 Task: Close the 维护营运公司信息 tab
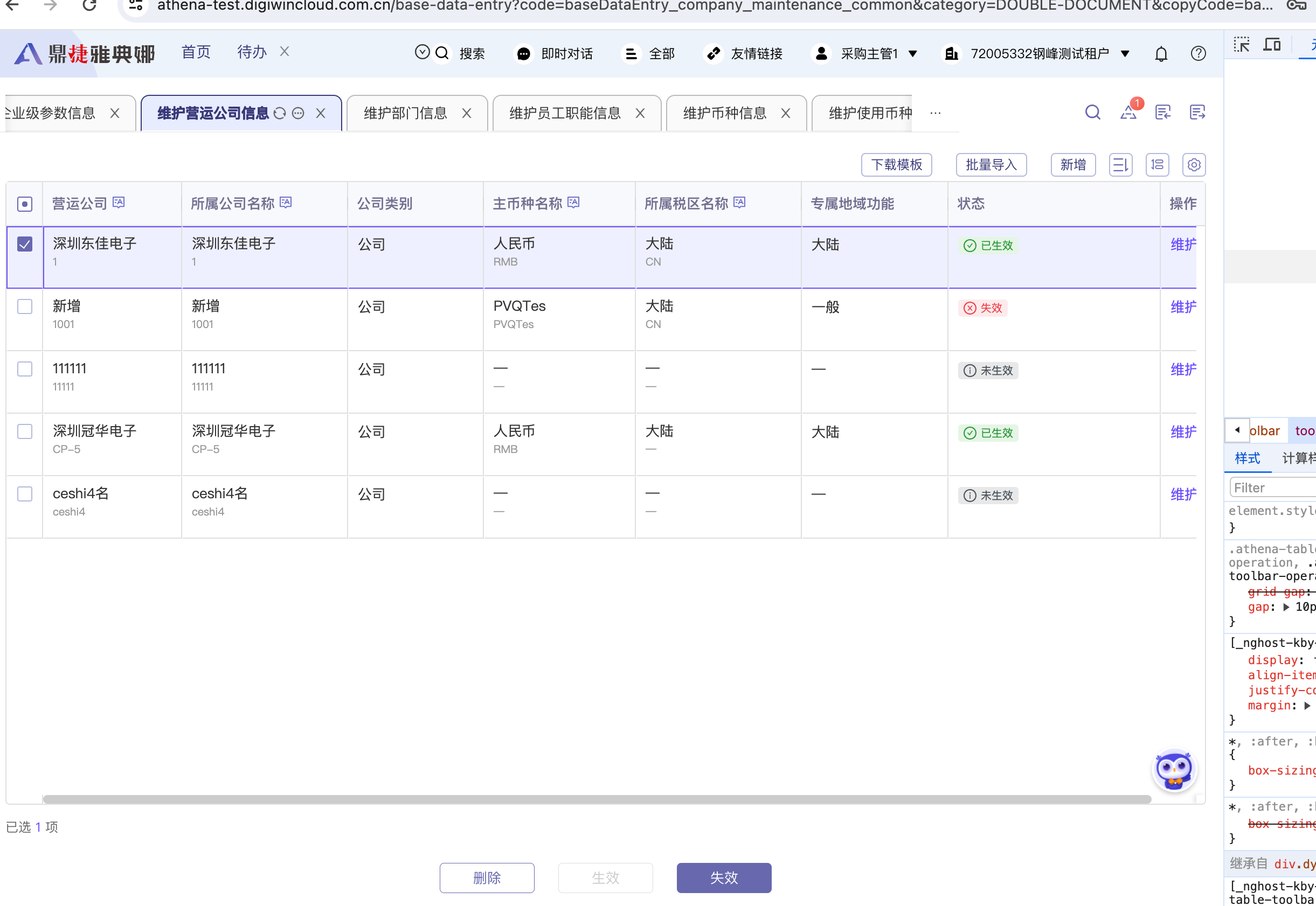(x=321, y=113)
